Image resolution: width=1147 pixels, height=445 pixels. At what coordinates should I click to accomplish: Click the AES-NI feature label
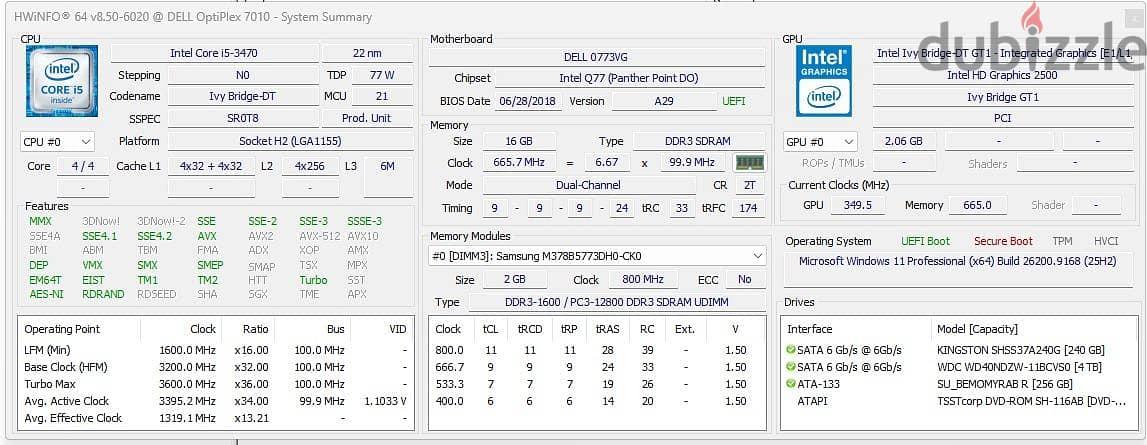click(45, 294)
